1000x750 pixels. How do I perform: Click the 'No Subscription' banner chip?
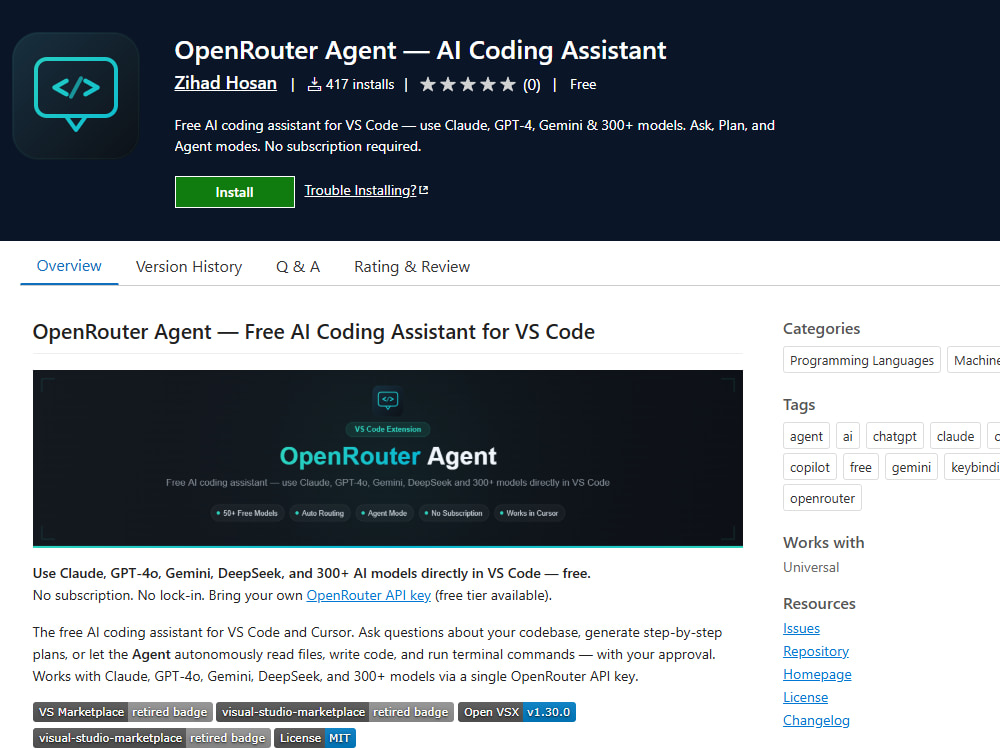click(453, 513)
